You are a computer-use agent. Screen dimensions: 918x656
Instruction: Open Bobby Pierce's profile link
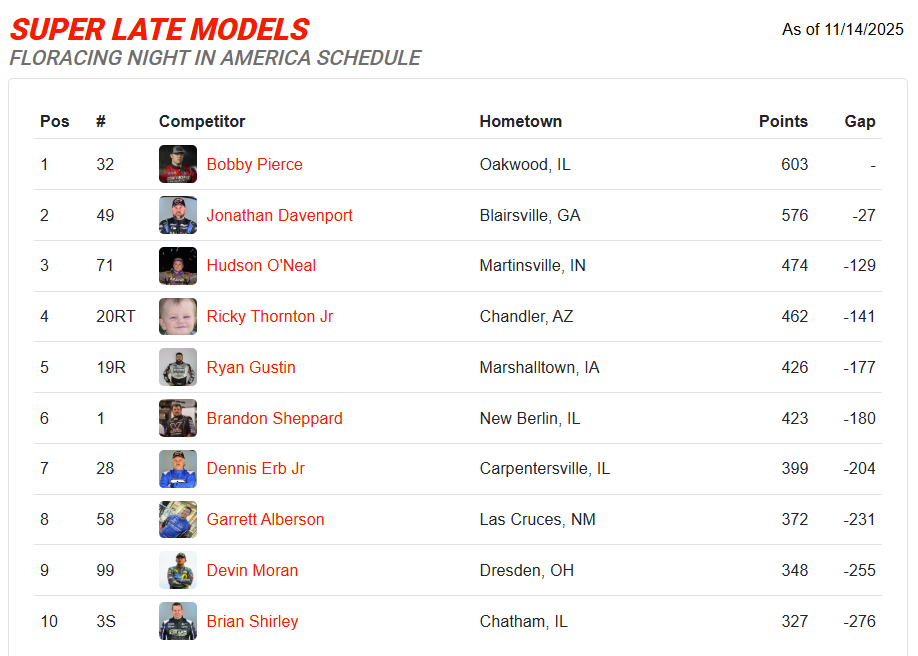click(x=254, y=164)
